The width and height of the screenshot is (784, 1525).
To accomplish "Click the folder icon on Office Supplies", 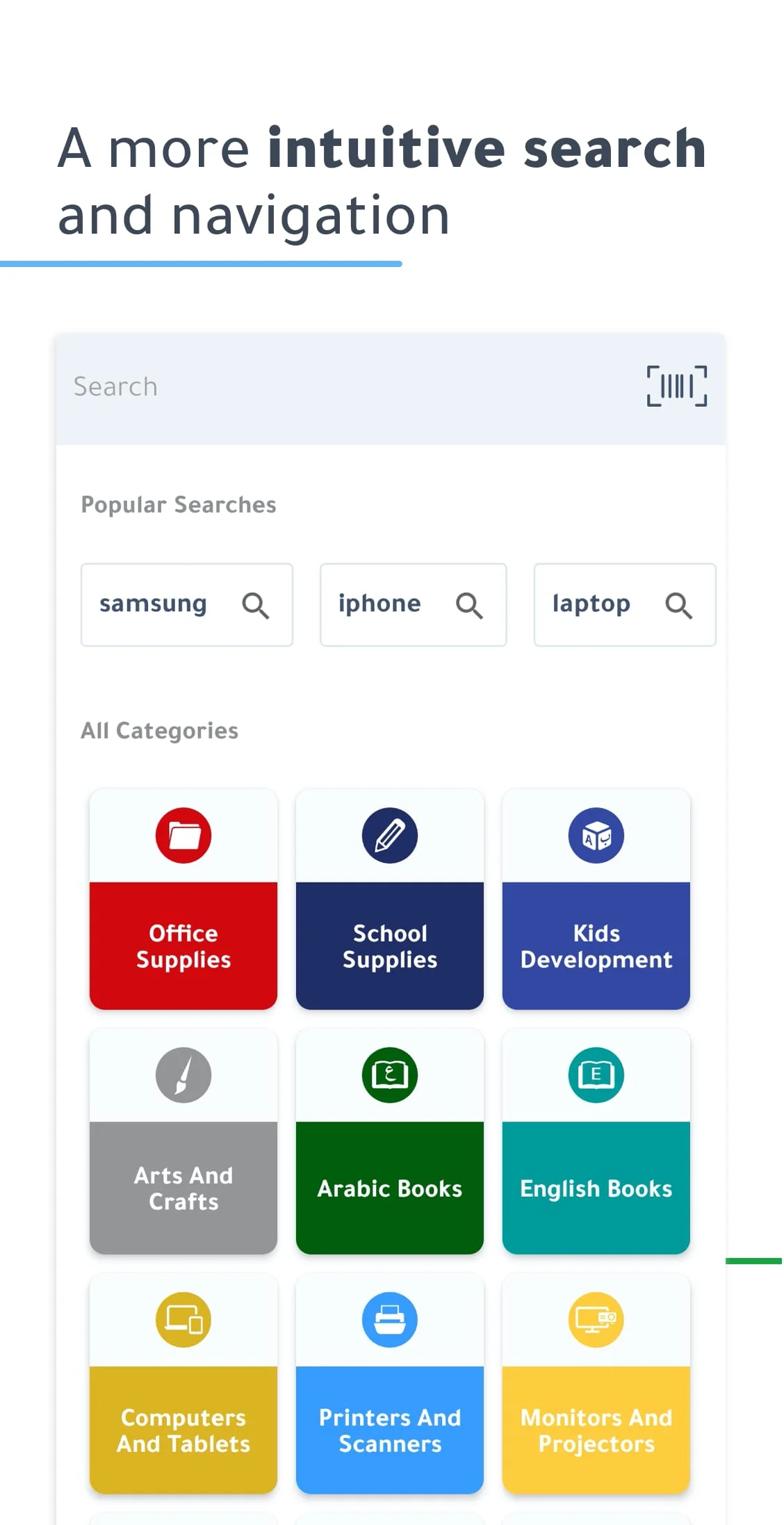I will pos(183,835).
